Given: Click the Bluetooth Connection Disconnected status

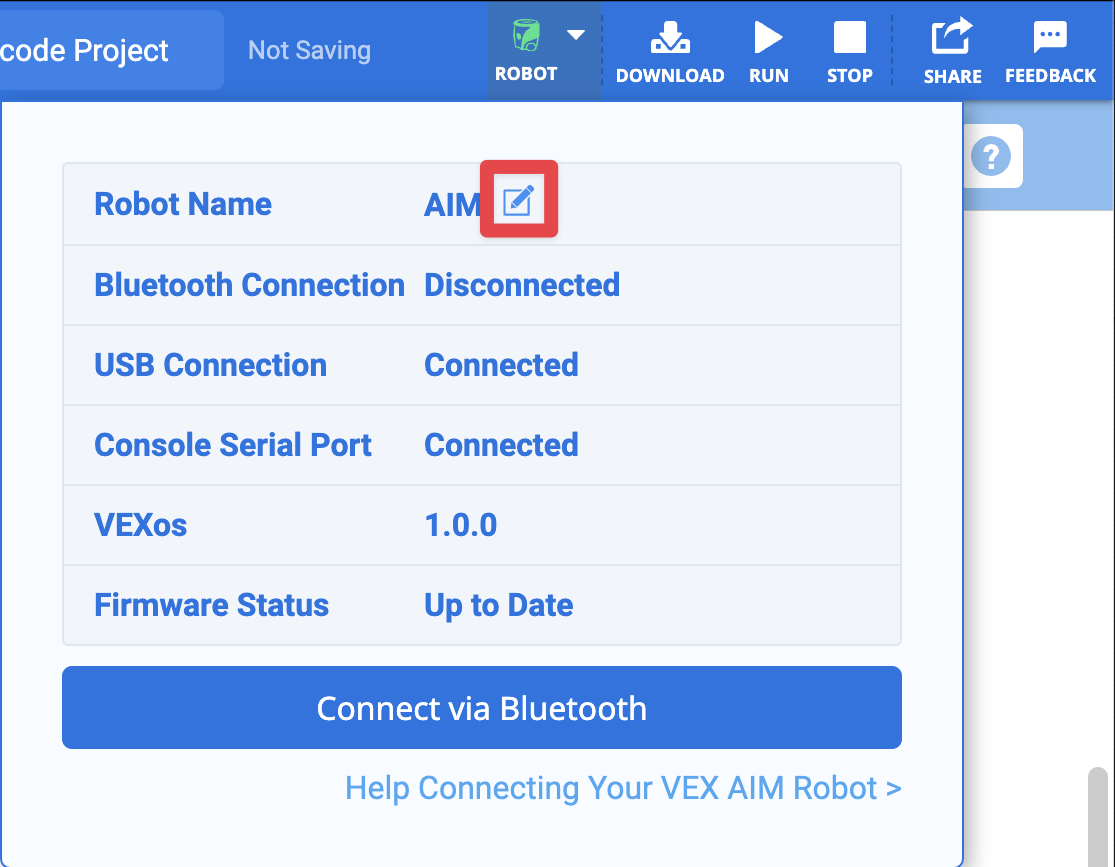Looking at the screenshot, I should tap(522, 285).
